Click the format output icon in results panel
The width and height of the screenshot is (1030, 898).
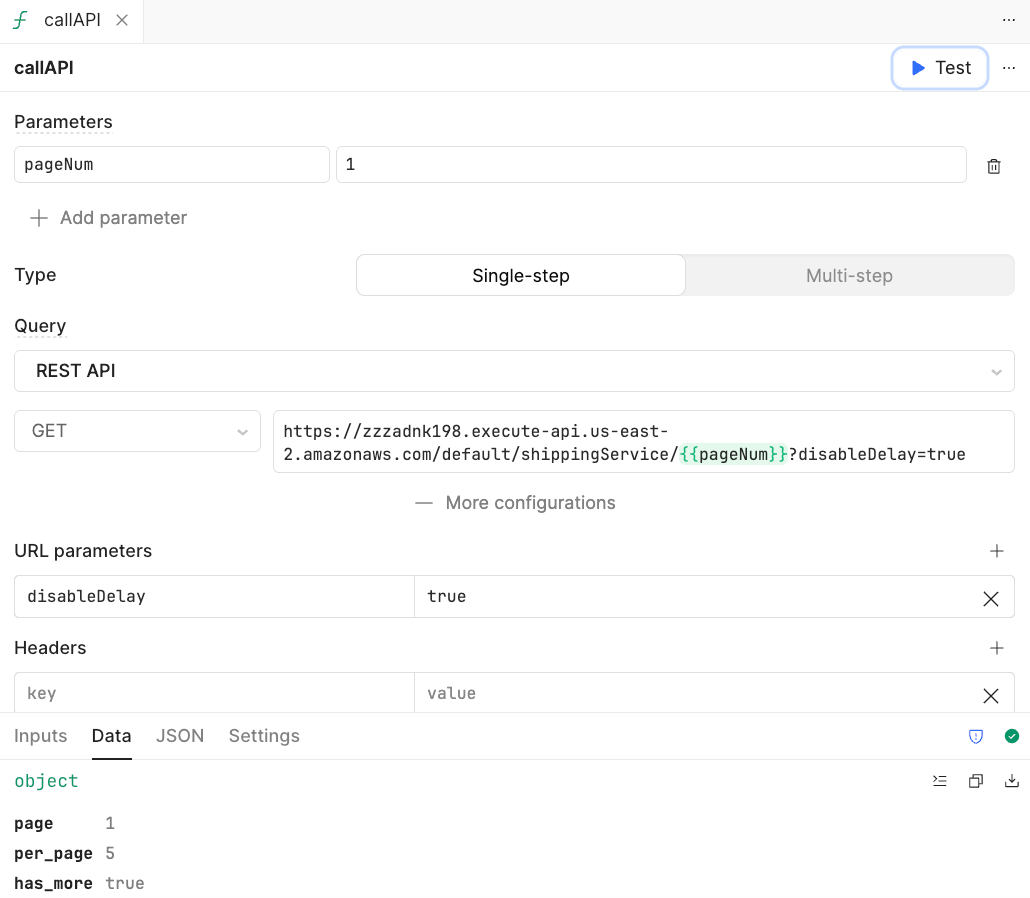pos(939,781)
